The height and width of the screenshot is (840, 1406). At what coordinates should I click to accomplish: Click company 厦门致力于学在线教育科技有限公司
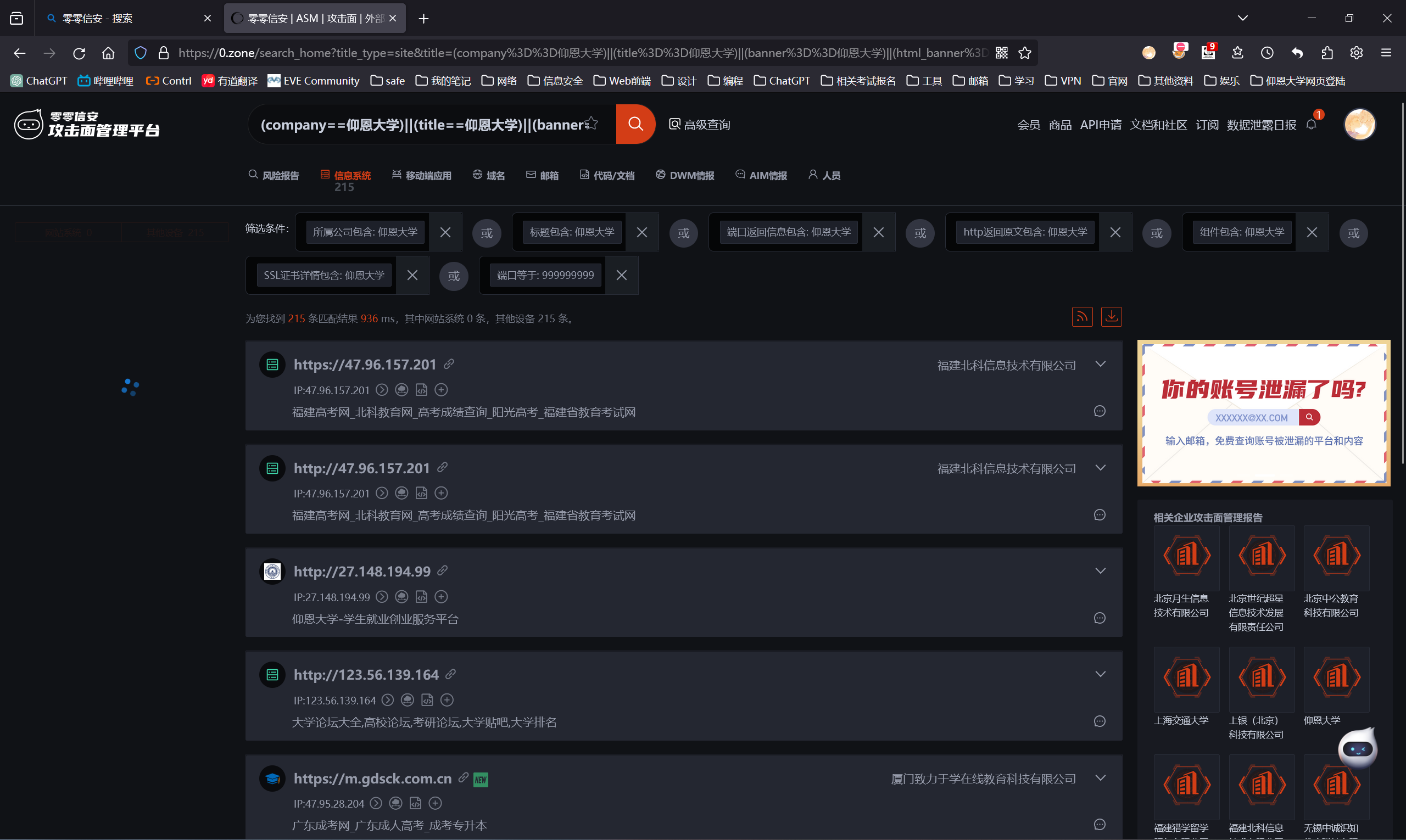983,779
